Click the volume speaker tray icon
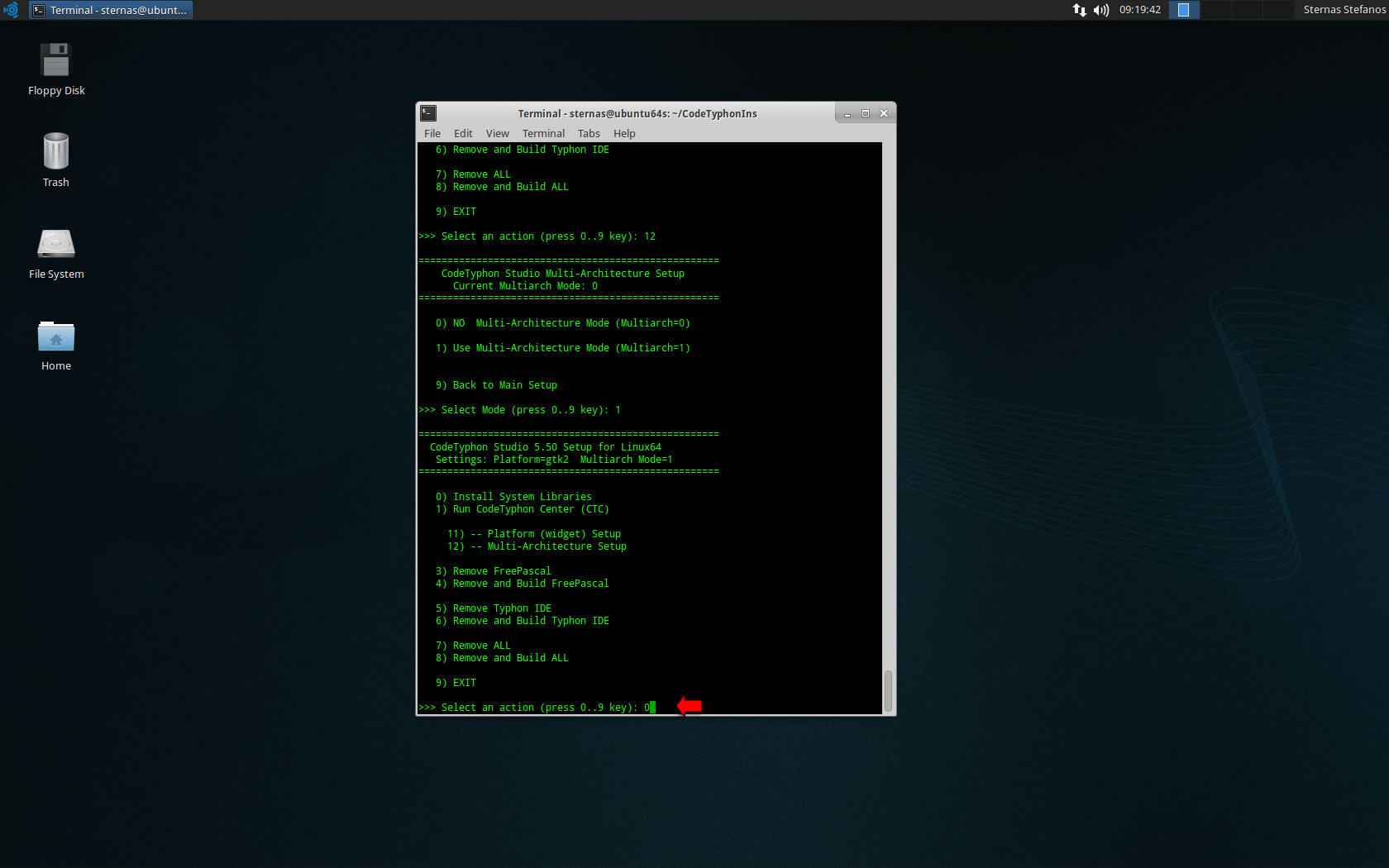Viewport: 1389px width, 868px height. tap(1100, 10)
